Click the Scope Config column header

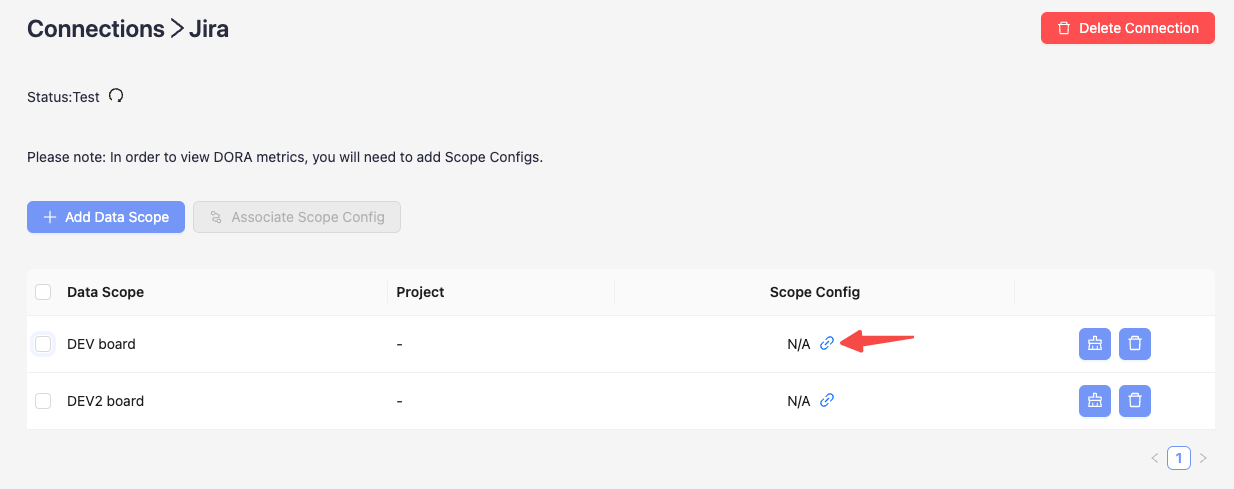[x=814, y=292]
